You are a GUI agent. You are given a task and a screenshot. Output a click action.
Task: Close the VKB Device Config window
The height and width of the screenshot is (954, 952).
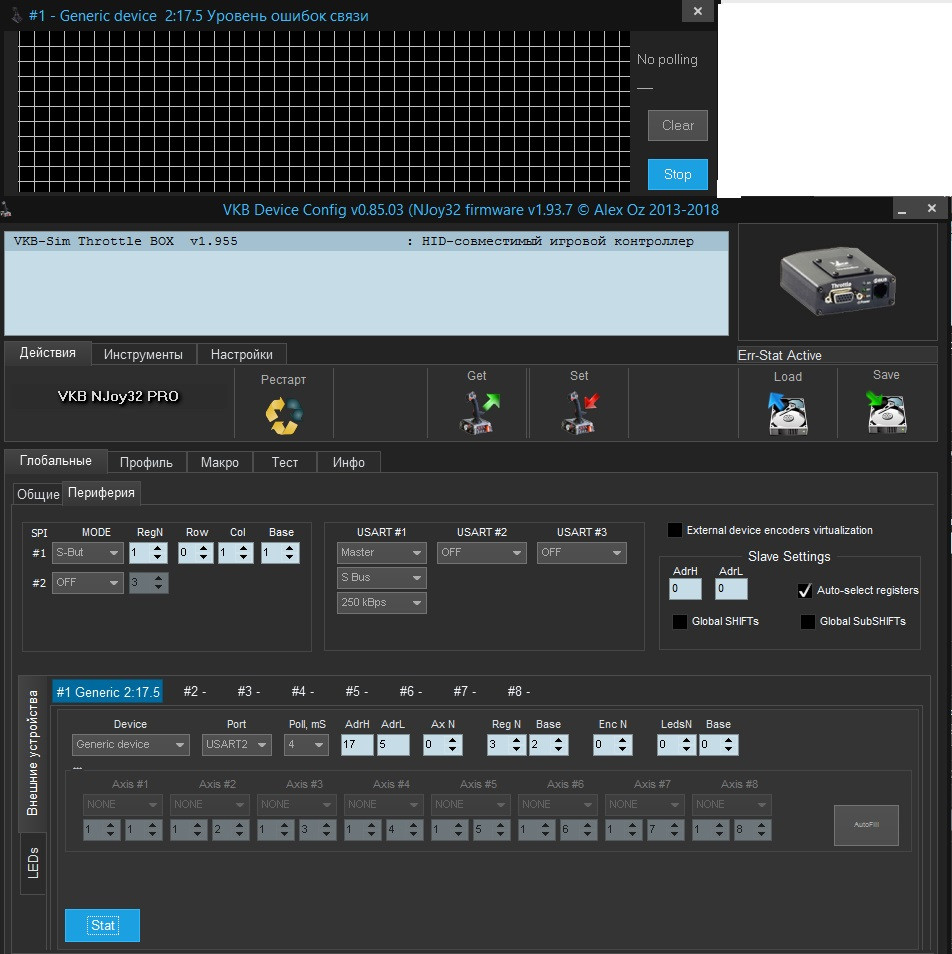[931, 209]
